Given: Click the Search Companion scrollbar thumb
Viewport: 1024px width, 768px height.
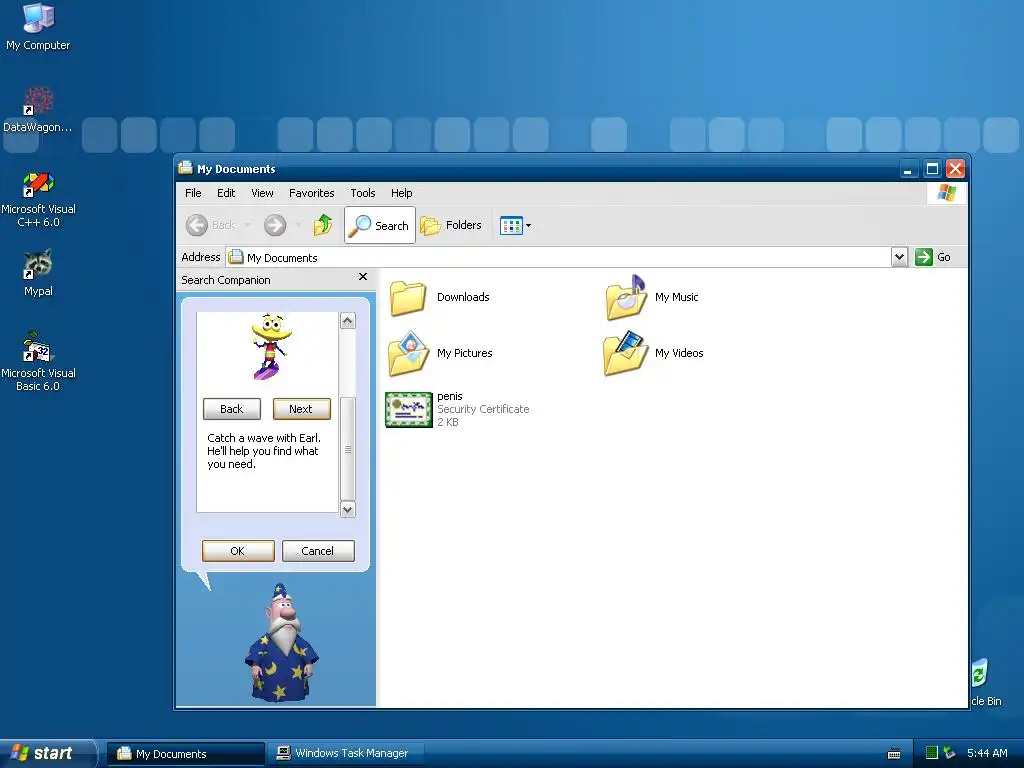Looking at the screenshot, I should (348, 449).
